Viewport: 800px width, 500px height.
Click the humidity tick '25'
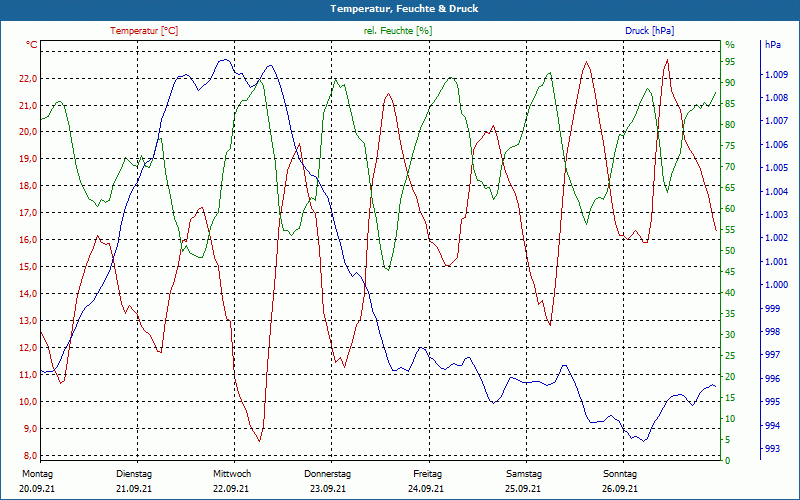pos(730,356)
